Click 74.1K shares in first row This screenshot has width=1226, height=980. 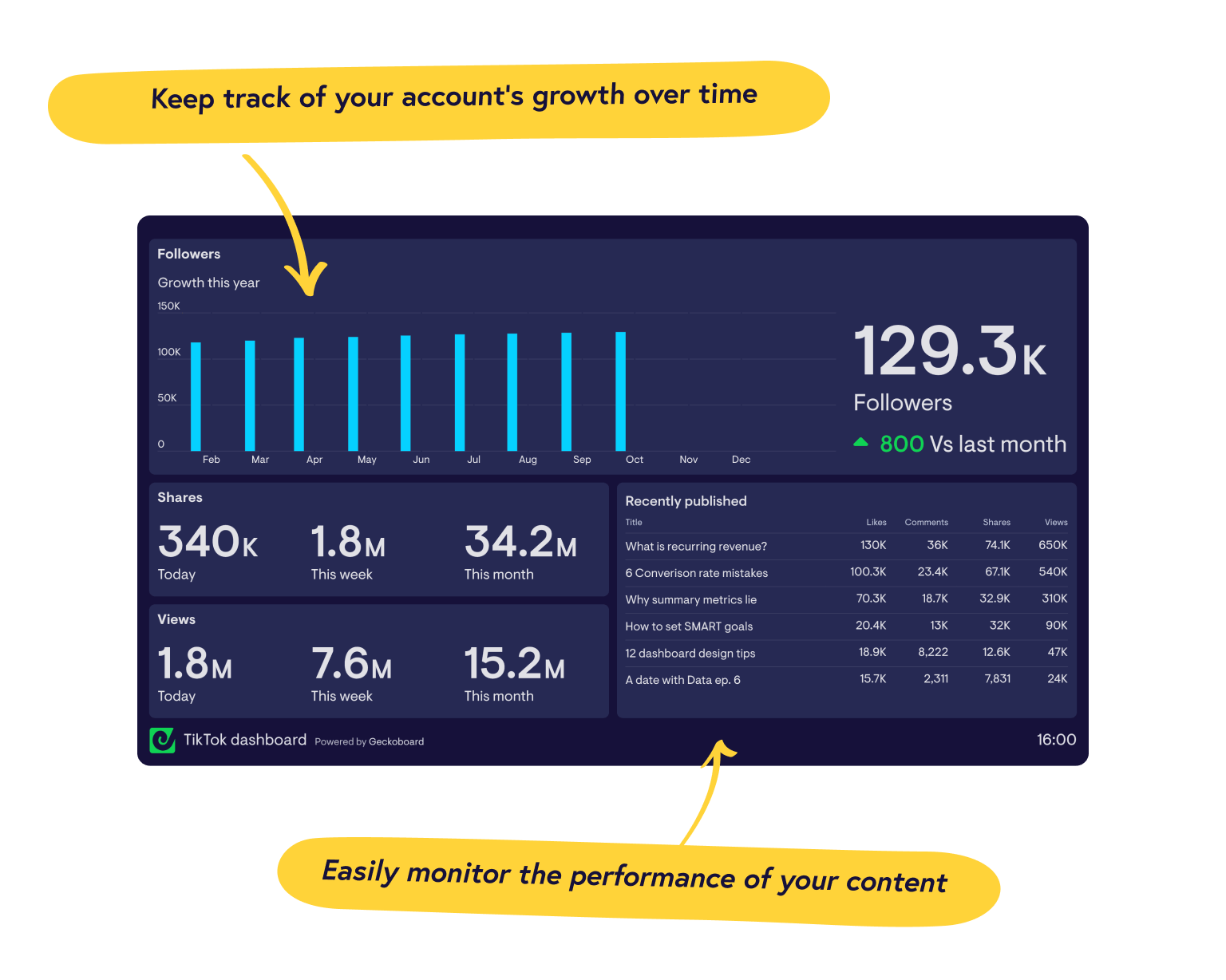click(x=998, y=545)
